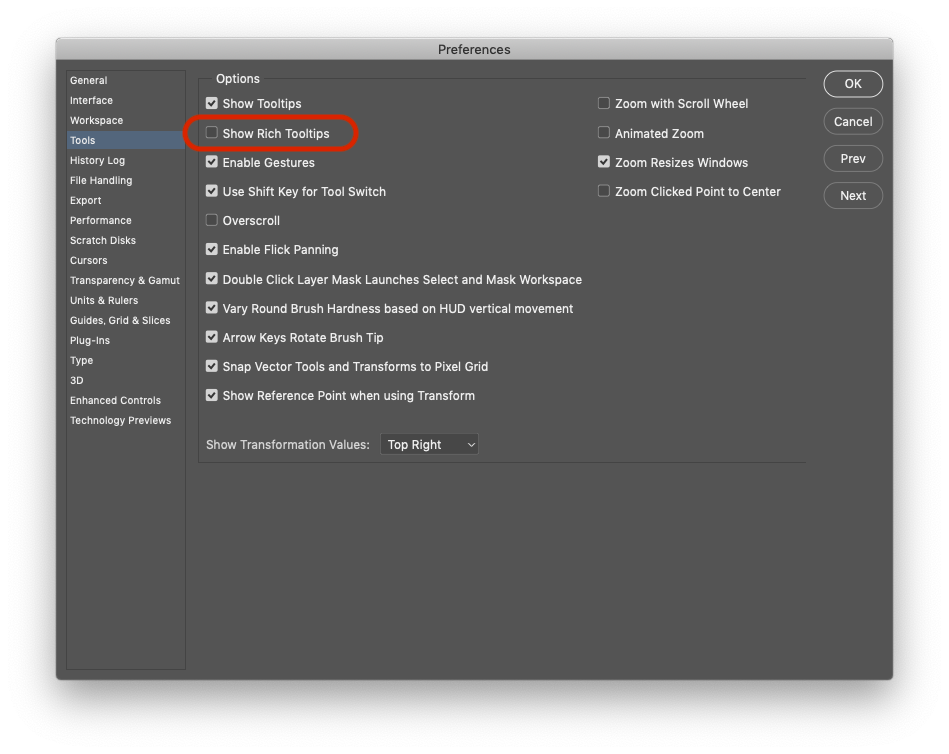
Task: Enable Zoom with Scroll Wheel
Action: point(604,103)
